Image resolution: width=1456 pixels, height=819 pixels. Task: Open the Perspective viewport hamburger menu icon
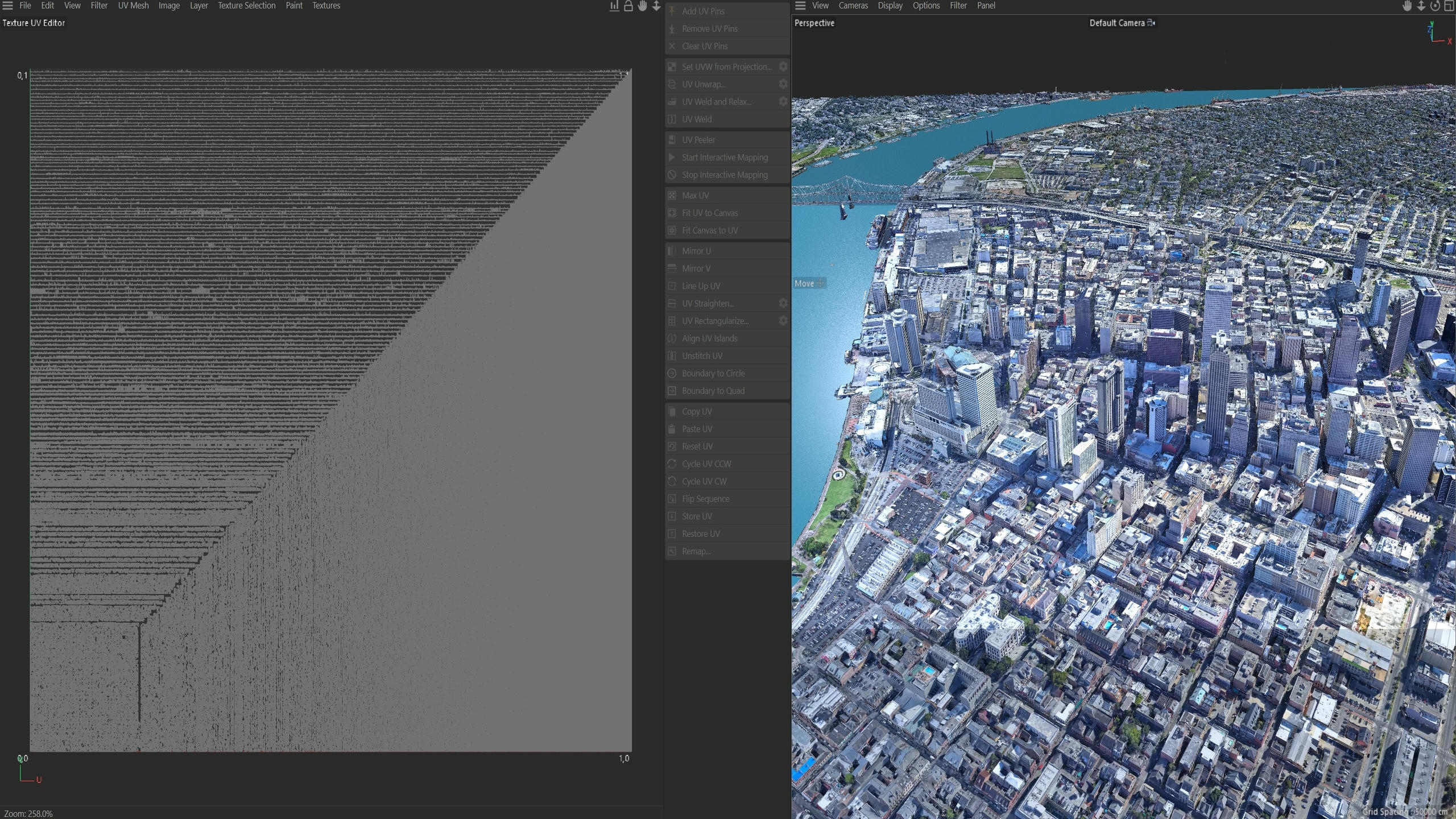[800, 6]
